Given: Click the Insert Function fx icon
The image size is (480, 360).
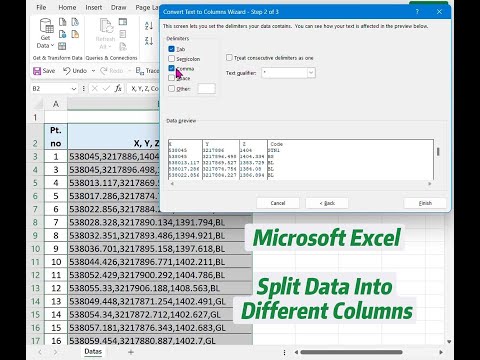Looking at the screenshot, I should point(118,89).
